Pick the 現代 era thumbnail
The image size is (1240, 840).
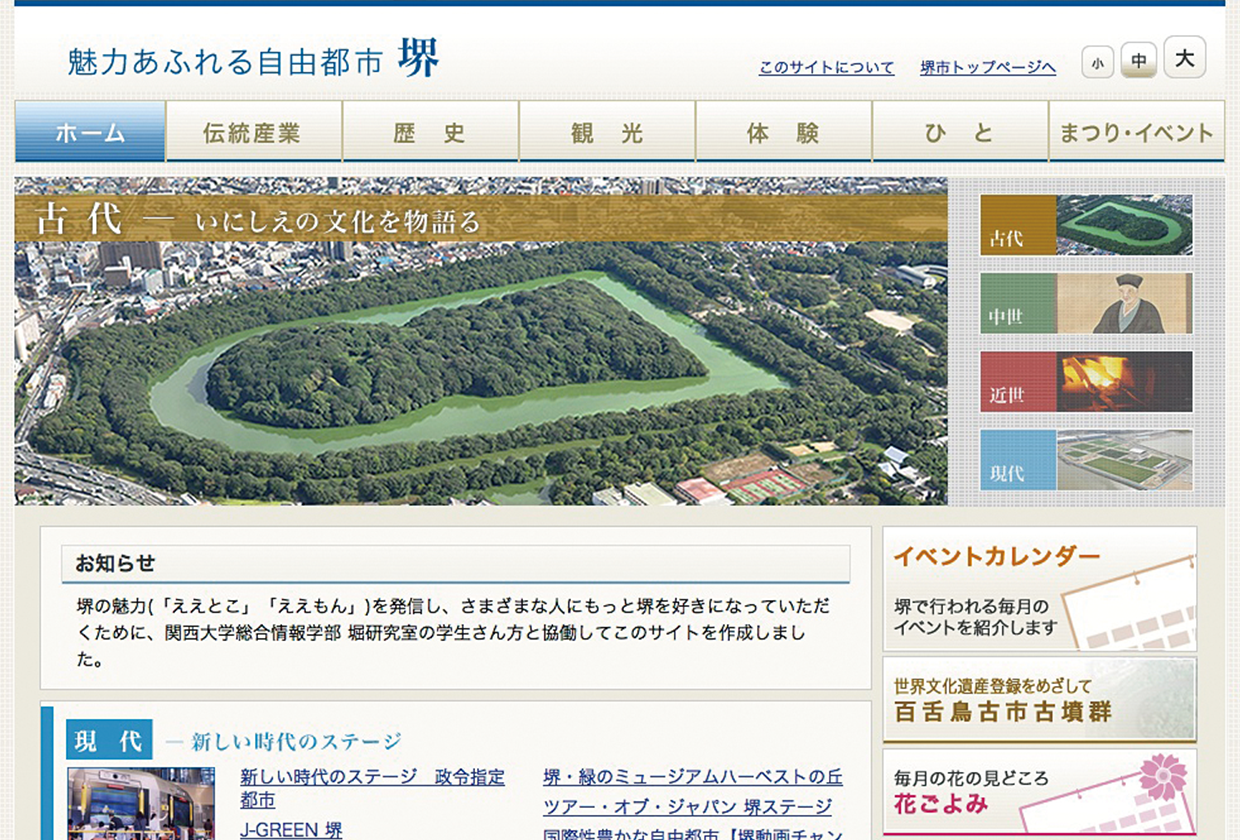pos(1086,460)
